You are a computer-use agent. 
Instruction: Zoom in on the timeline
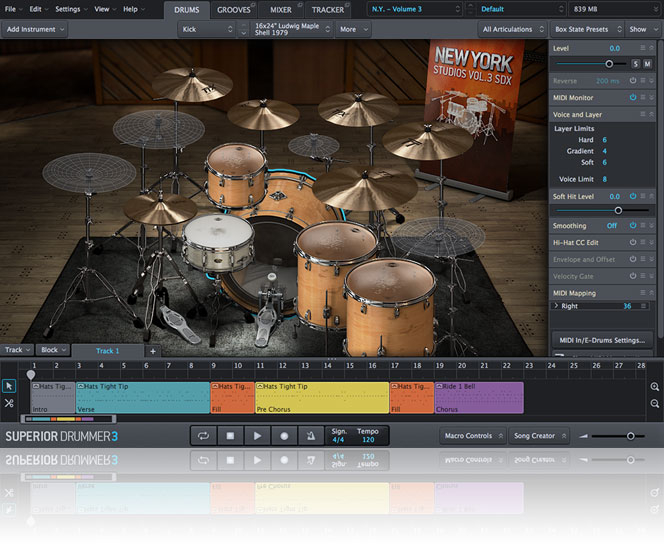655,387
